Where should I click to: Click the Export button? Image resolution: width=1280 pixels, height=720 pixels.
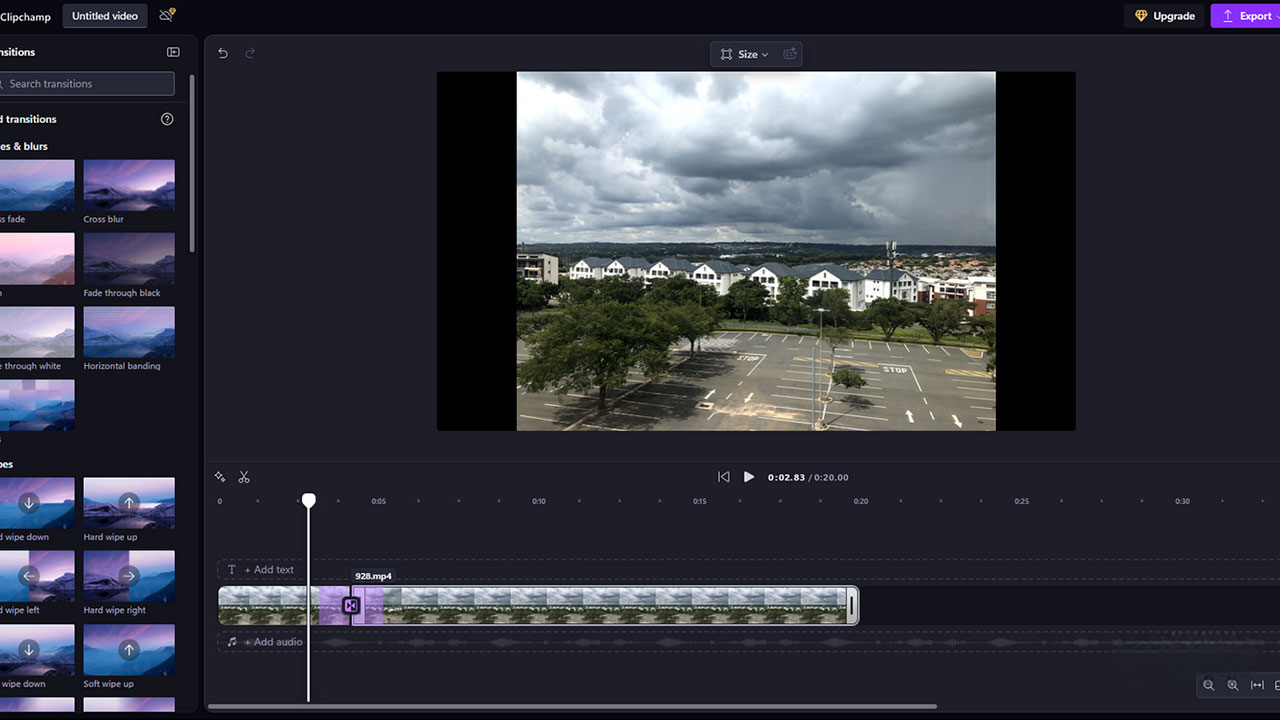tap(1246, 16)
